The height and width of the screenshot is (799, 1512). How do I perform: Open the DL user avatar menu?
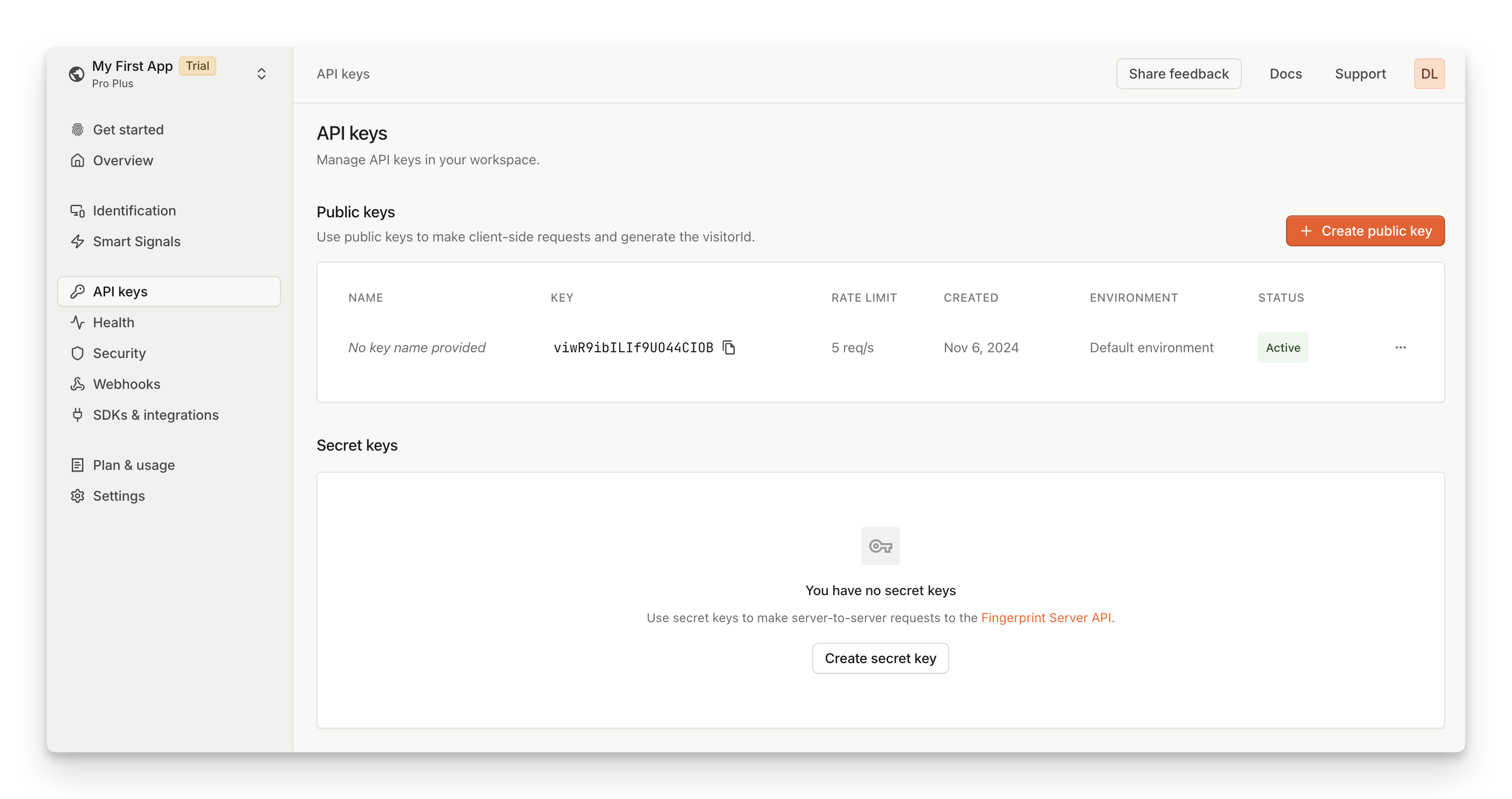pyautogui.click(x=1429, y=74)
